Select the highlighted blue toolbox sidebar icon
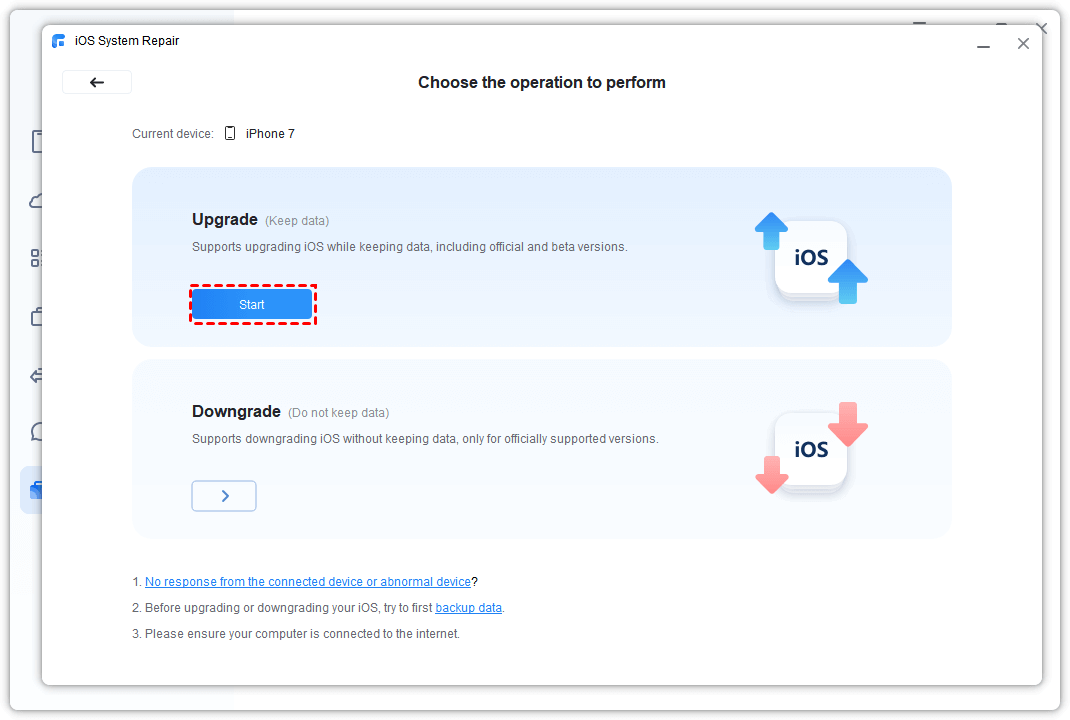This screenshot has height=720, width=1070. point(35,490)
